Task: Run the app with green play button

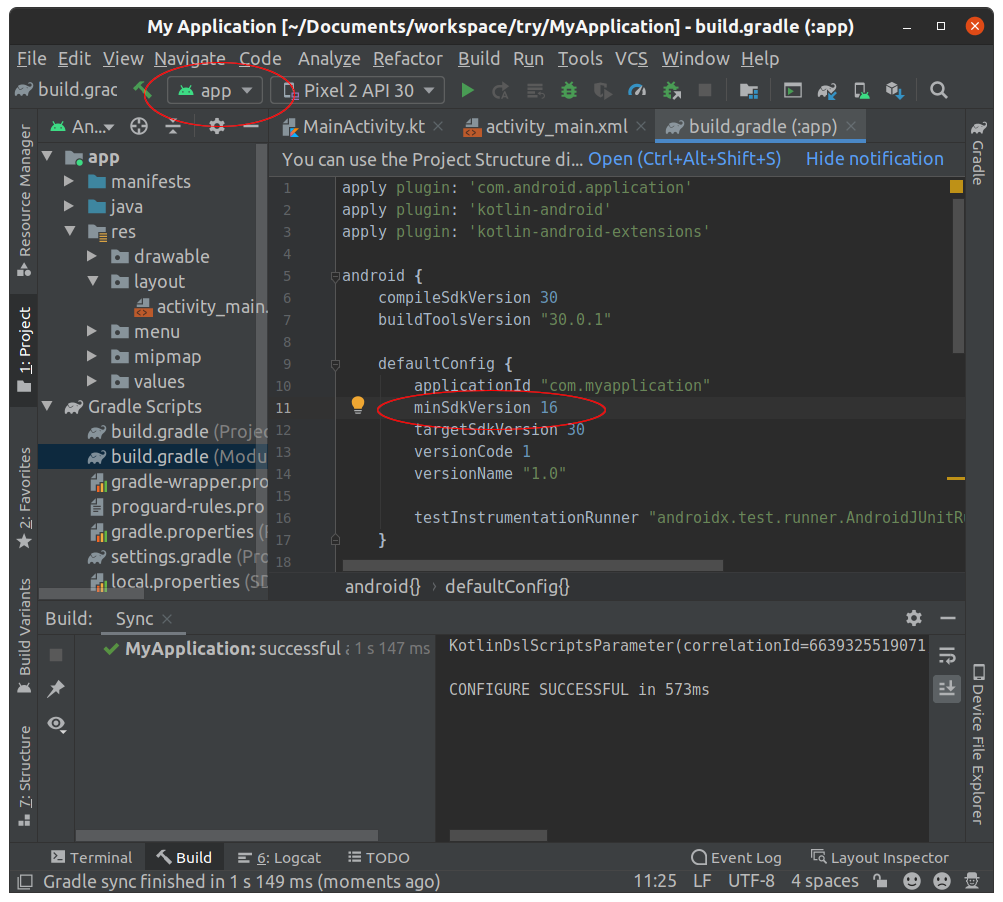Action: pyautogui.click(x=468, y=91)
